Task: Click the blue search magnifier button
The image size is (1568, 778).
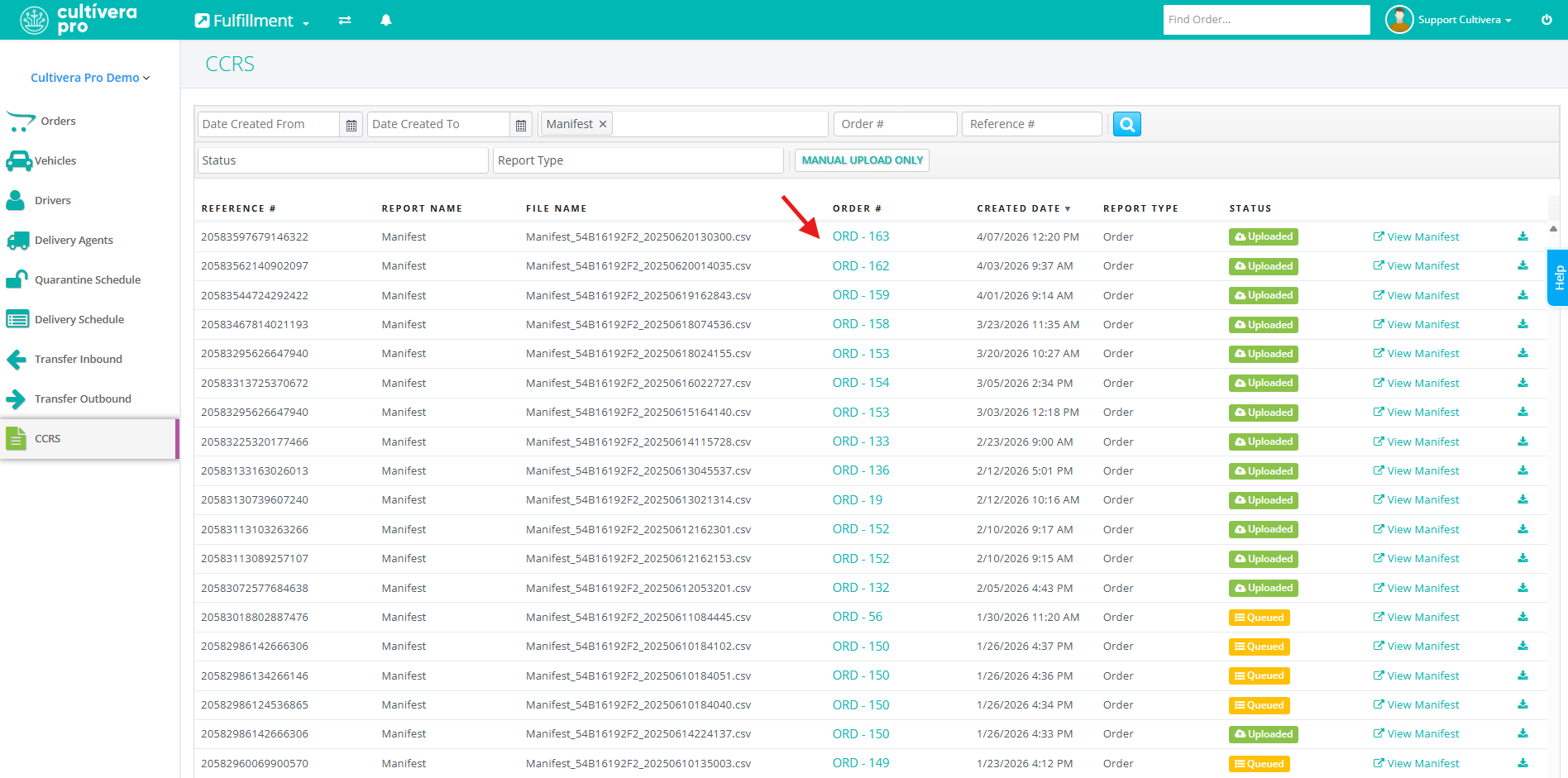Action: (x=1126, y=124)
